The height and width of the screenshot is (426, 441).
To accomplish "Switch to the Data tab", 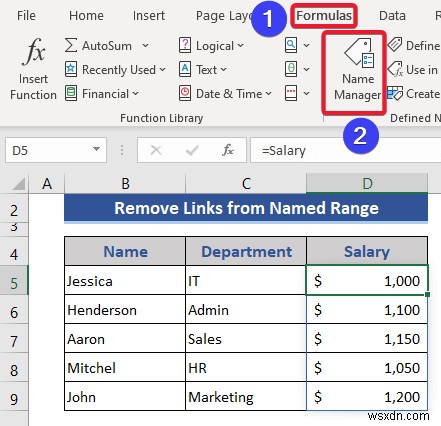I will pyautogui.click(x=392, y=15).
